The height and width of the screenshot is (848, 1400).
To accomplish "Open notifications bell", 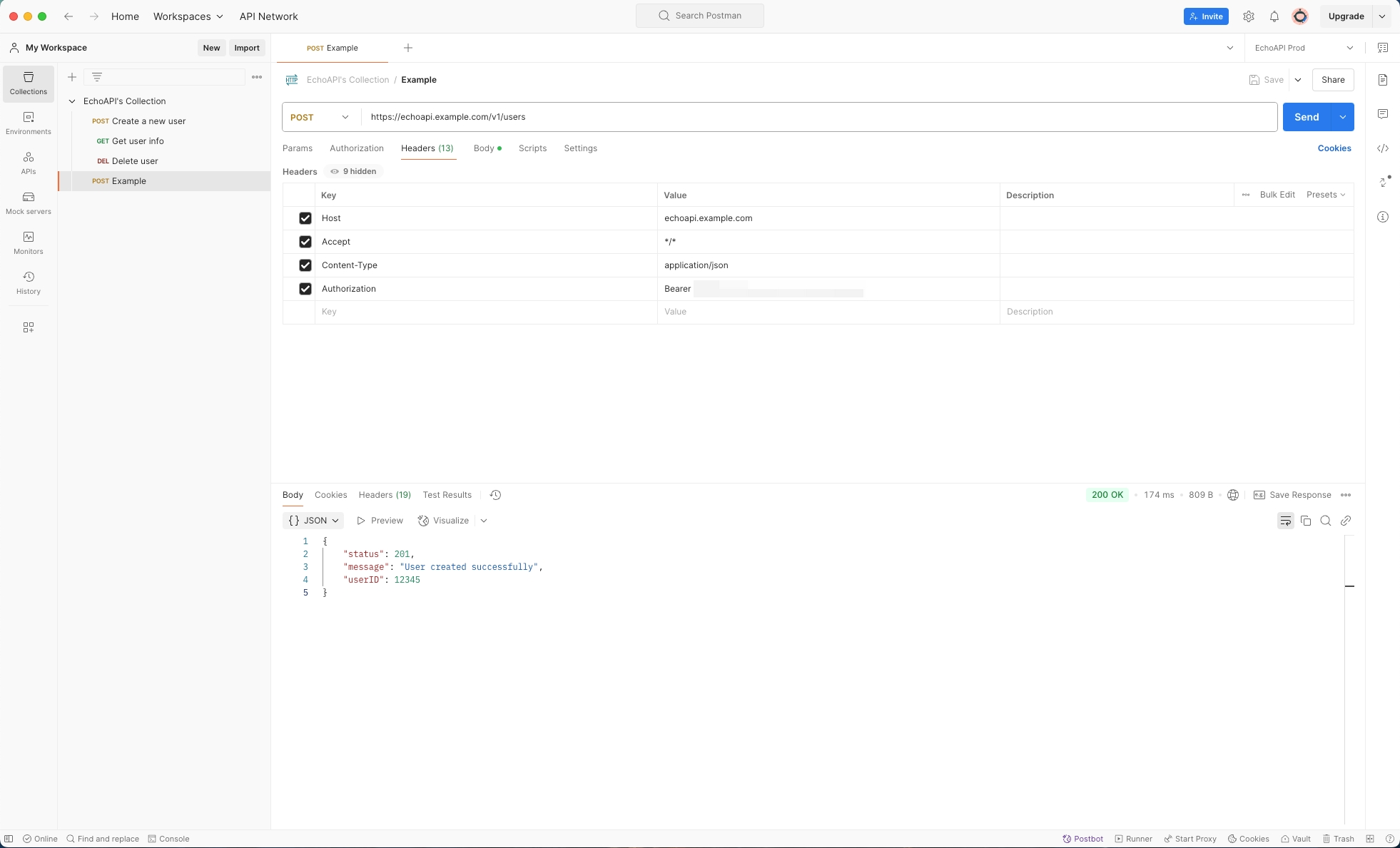I will pos(1274,16).
